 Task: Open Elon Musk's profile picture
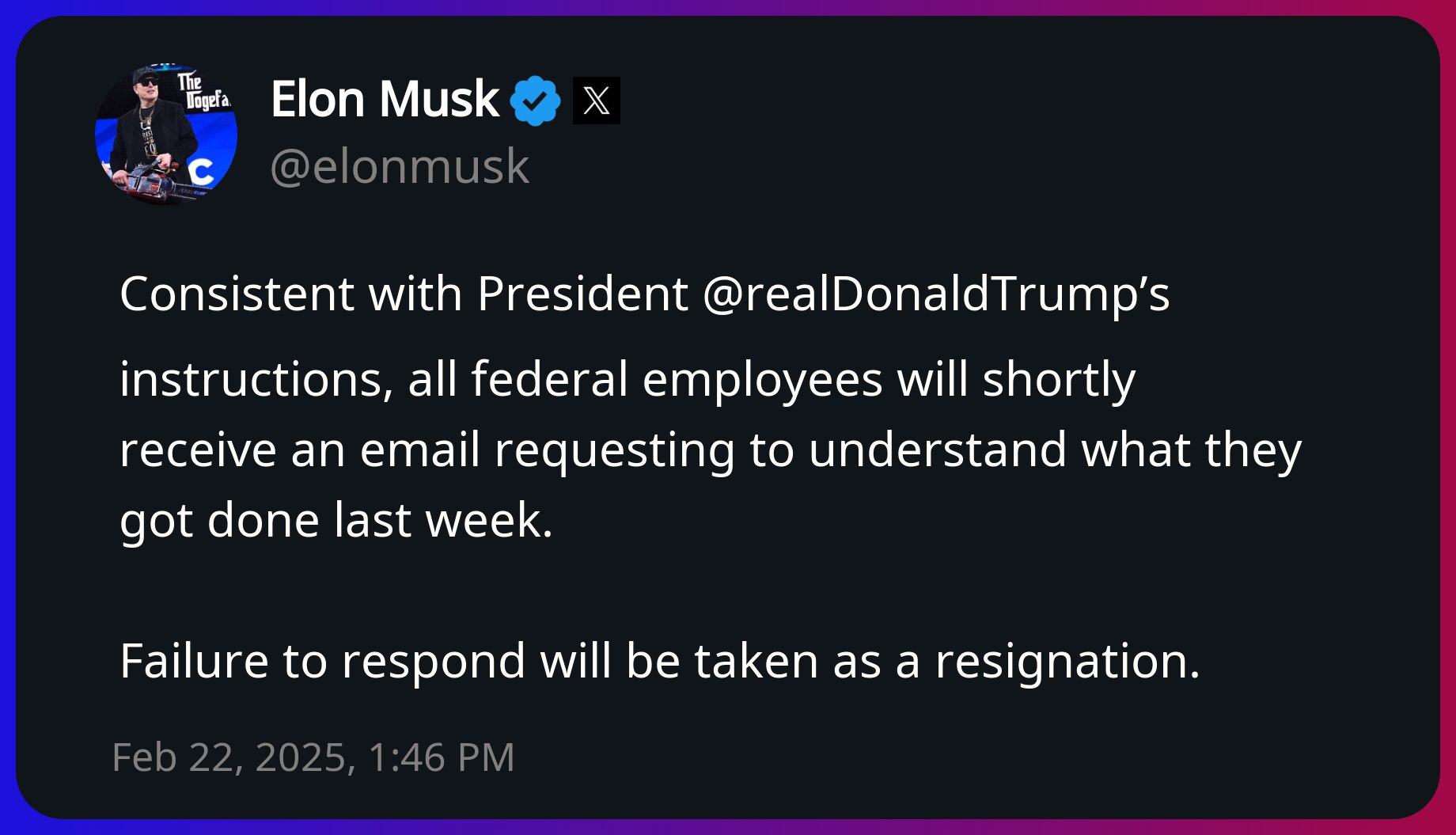[x=165, y=135]
